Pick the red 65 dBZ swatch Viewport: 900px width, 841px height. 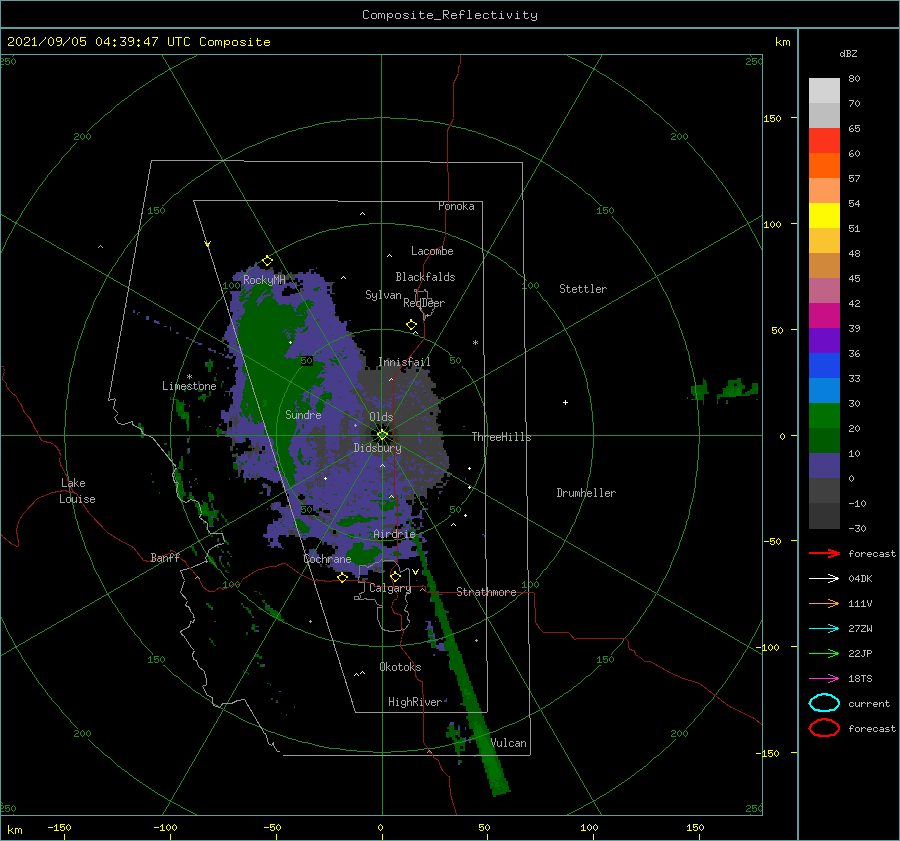click(x=824, y=140)
